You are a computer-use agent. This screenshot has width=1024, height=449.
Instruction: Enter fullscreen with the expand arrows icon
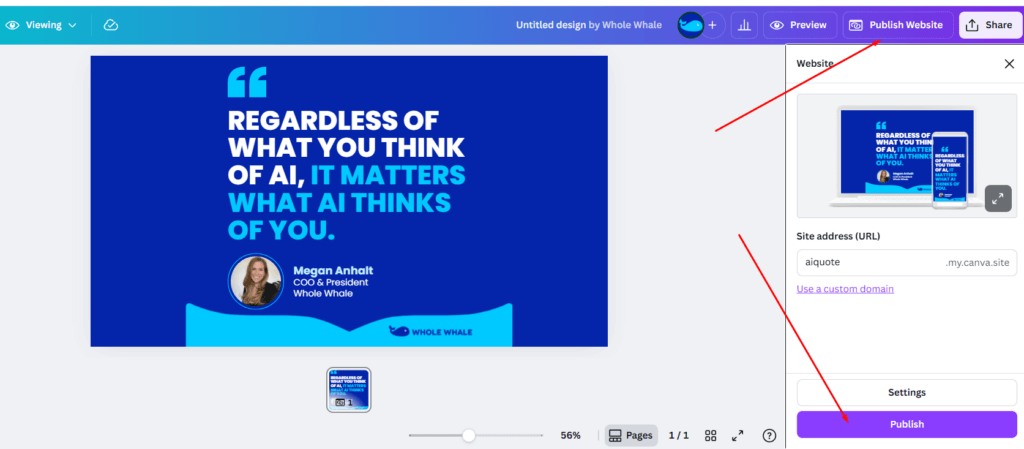[x=738, y=435]
